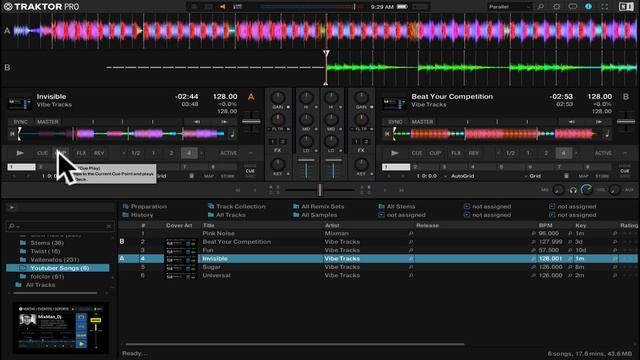Delete cue point trash icon on Deck A

click(x=191, y=176)
